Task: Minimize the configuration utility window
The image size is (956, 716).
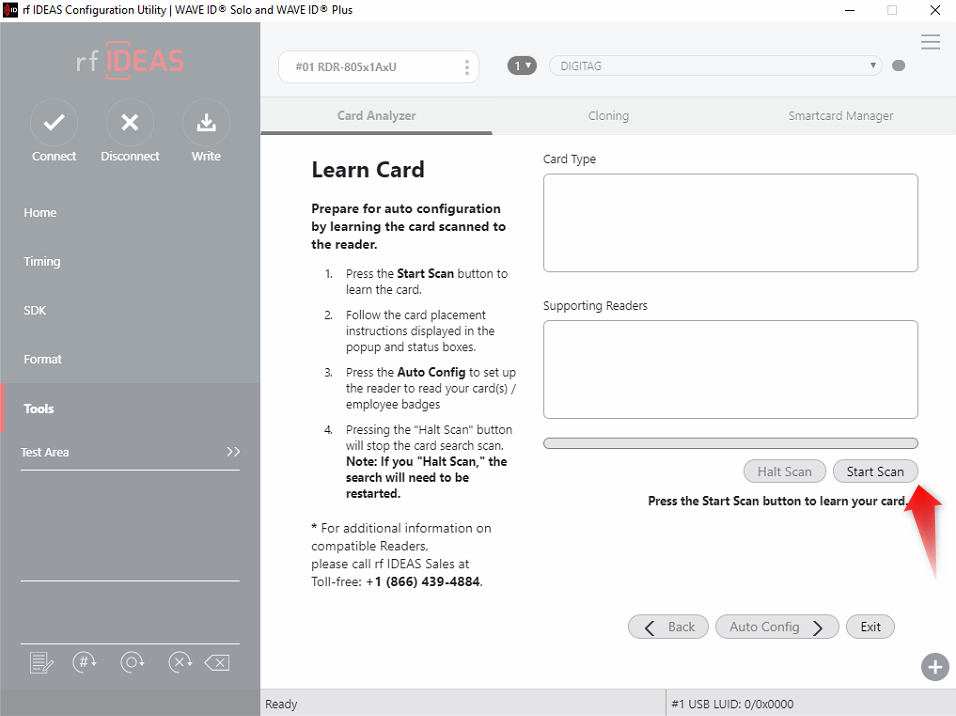Action: 849,10
